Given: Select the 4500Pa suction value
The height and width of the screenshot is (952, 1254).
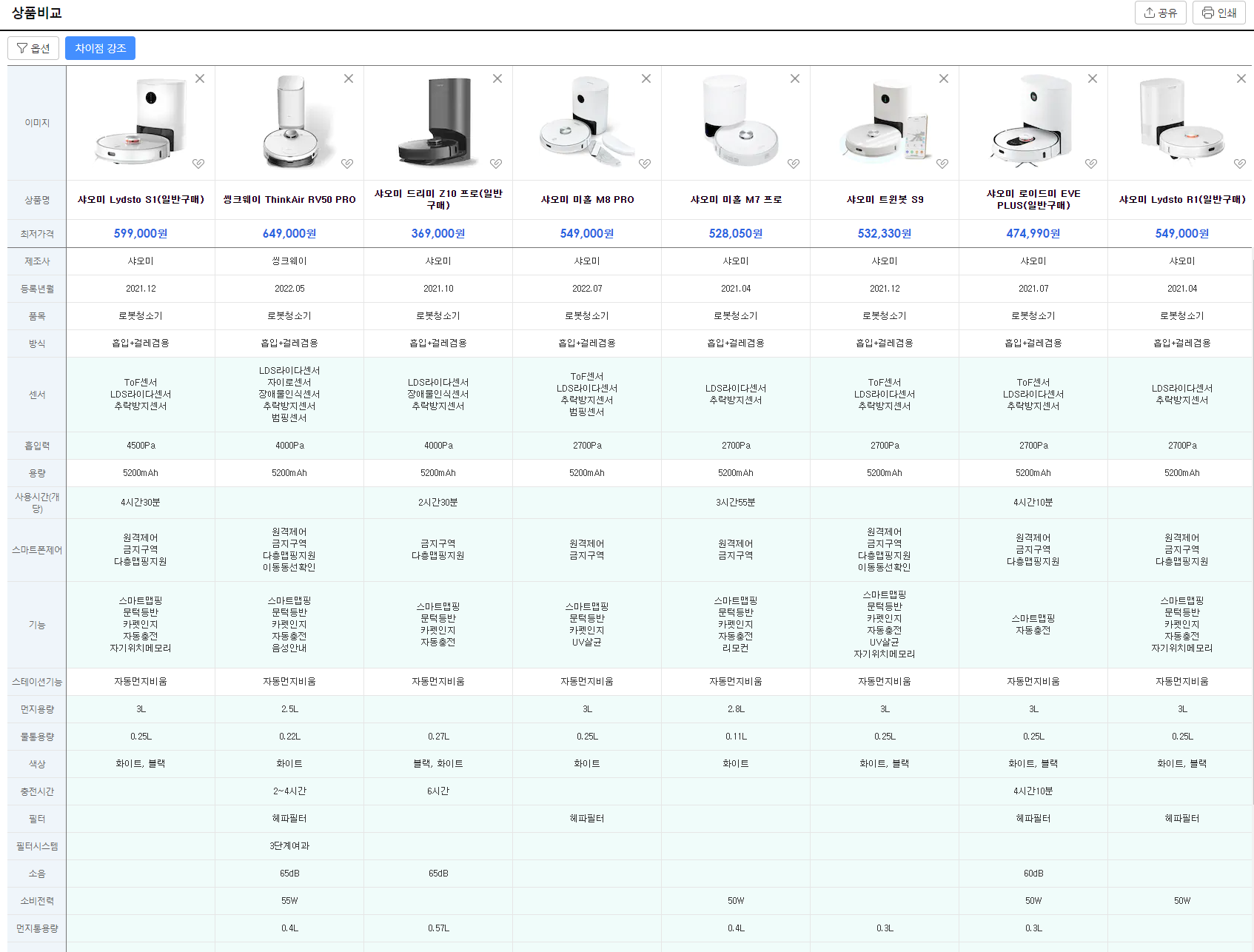Looking at the screenshot, I should pyautogui.click(x=141, y=446).
